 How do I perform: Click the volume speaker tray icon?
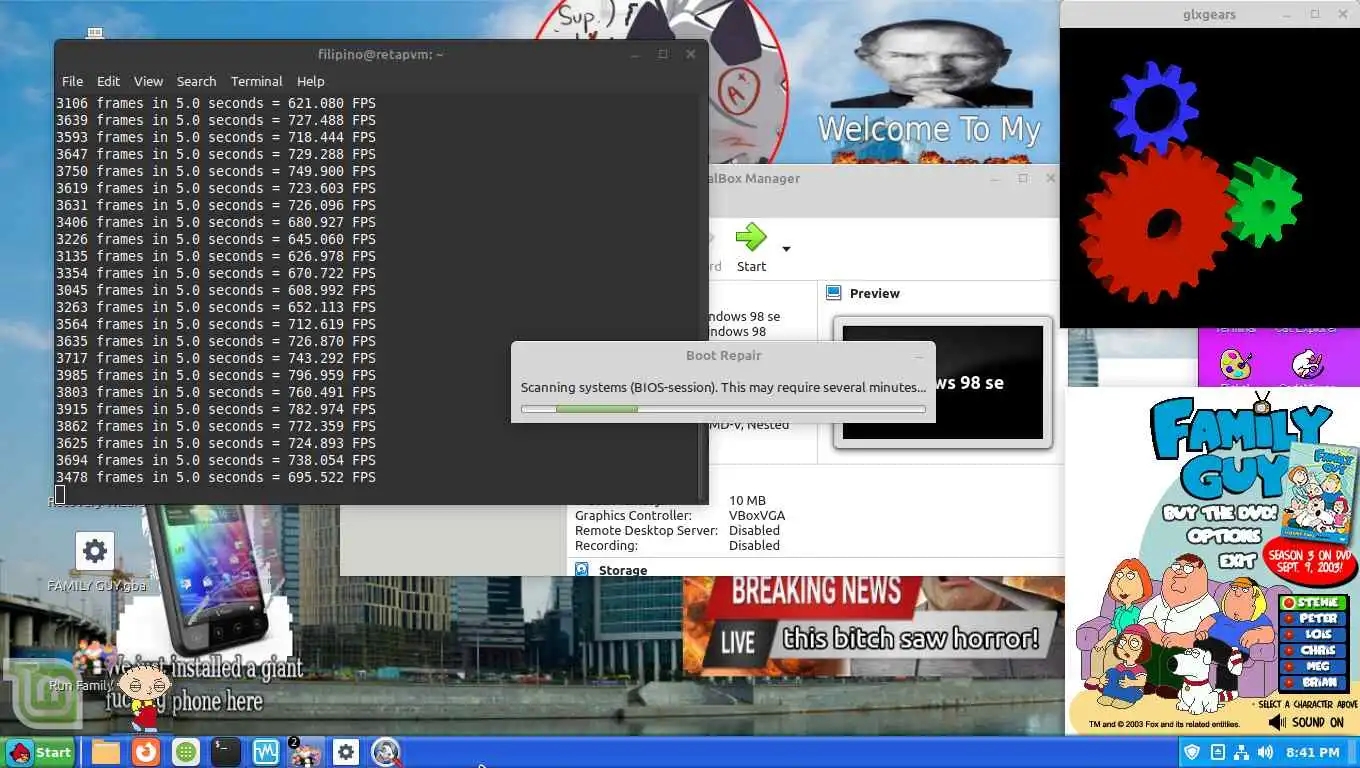point(1266,752)
